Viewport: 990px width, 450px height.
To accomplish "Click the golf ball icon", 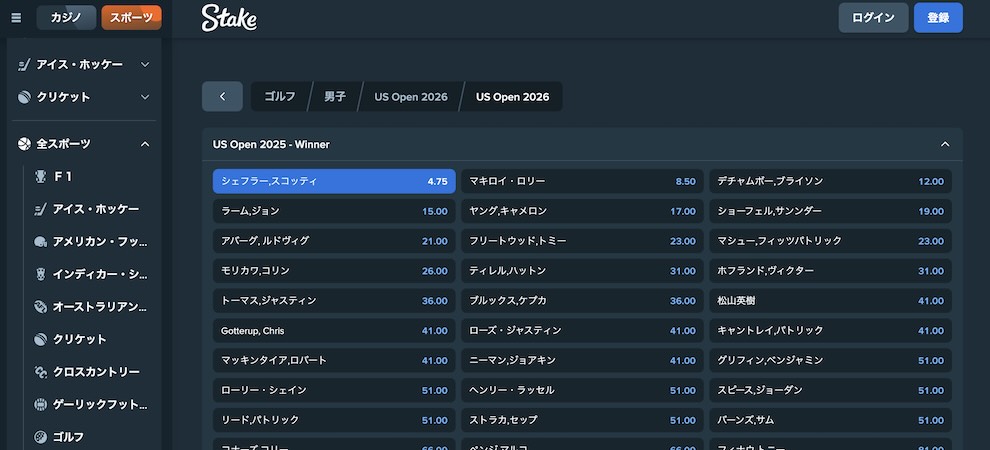I will (40, 437).
